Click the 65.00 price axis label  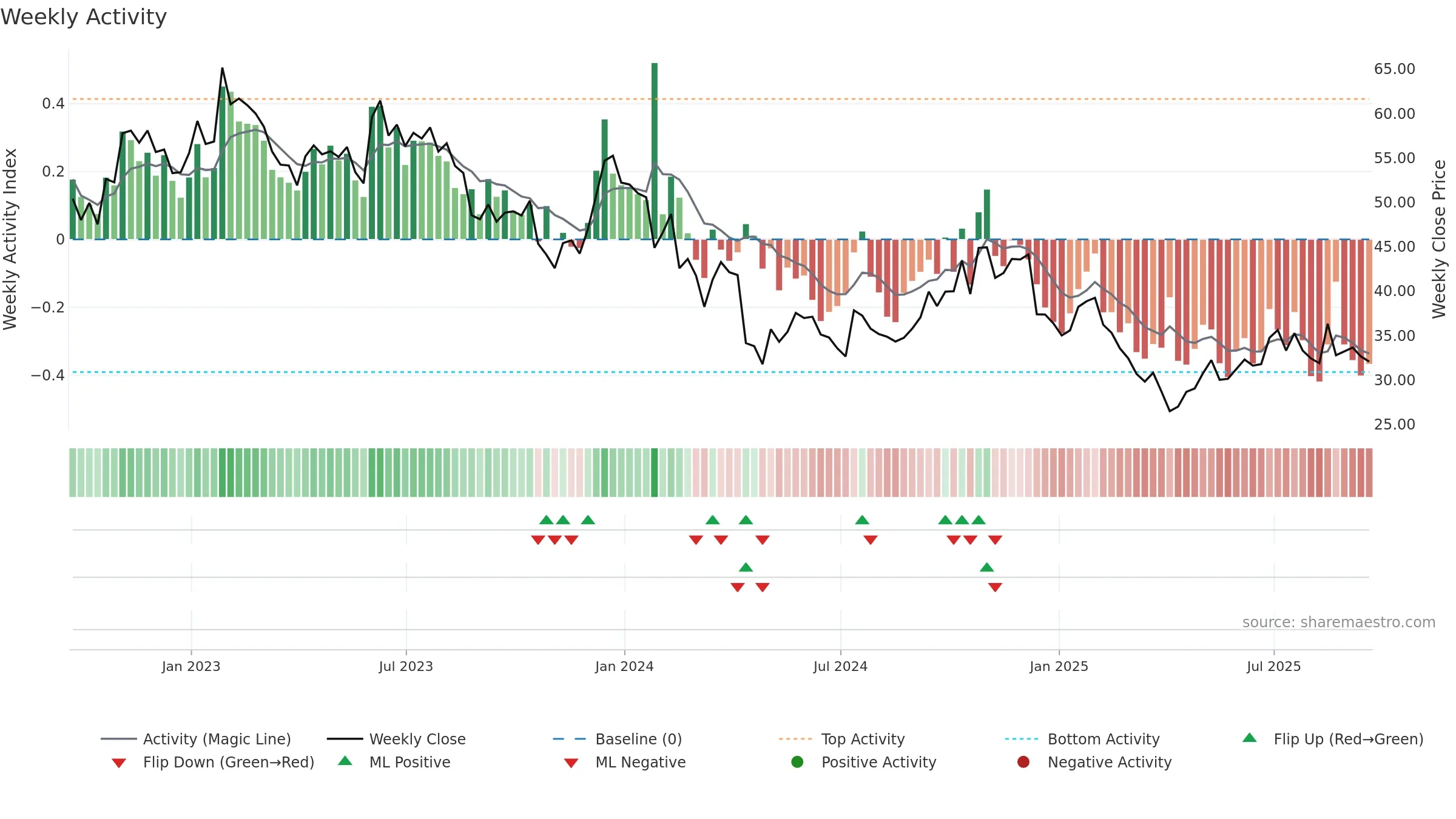(x=1394, y=69)
